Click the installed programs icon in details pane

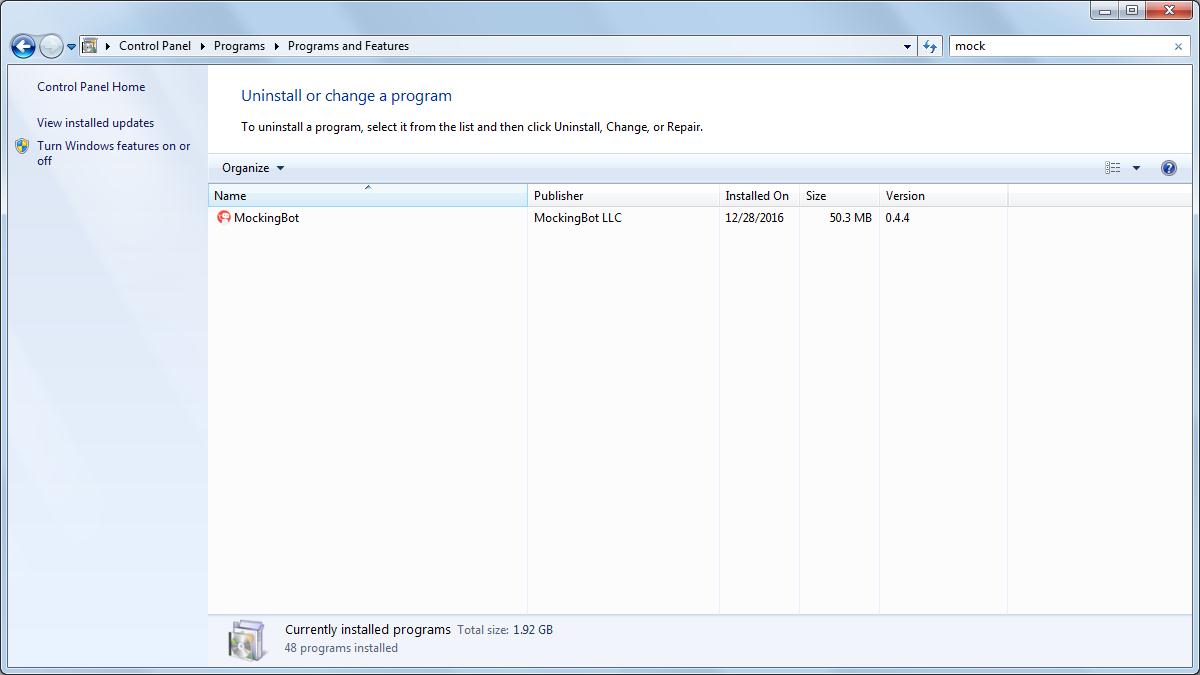(246, 640)
